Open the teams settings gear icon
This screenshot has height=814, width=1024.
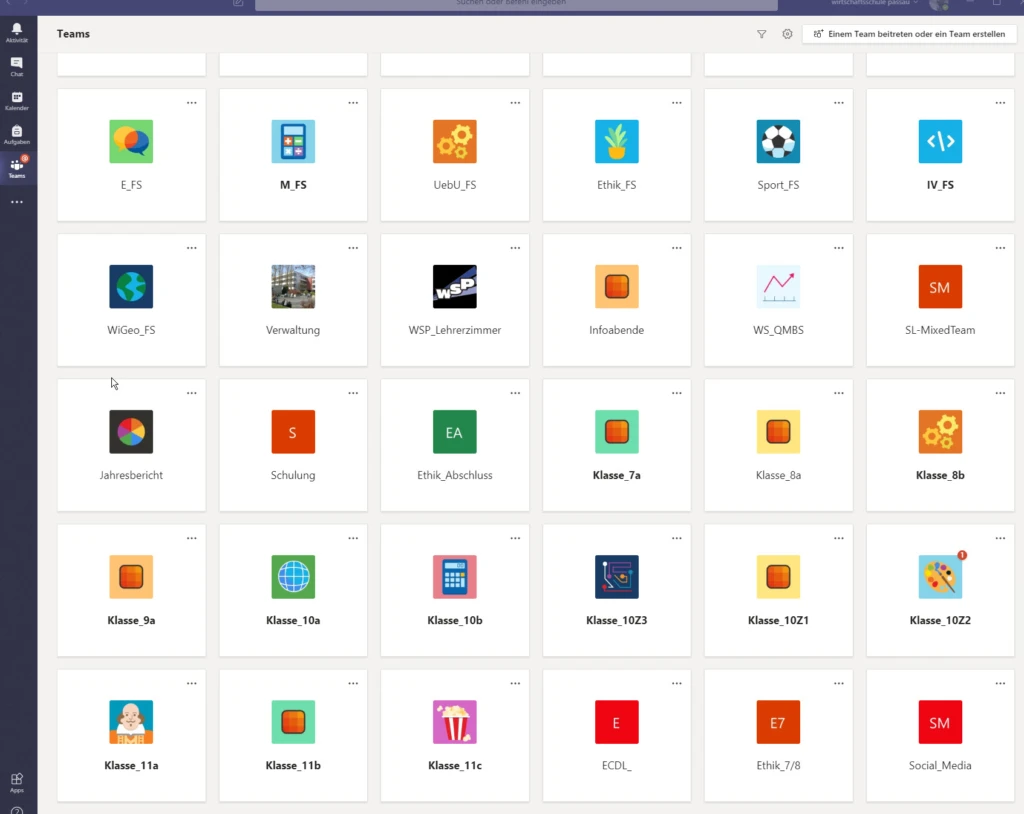787,33
